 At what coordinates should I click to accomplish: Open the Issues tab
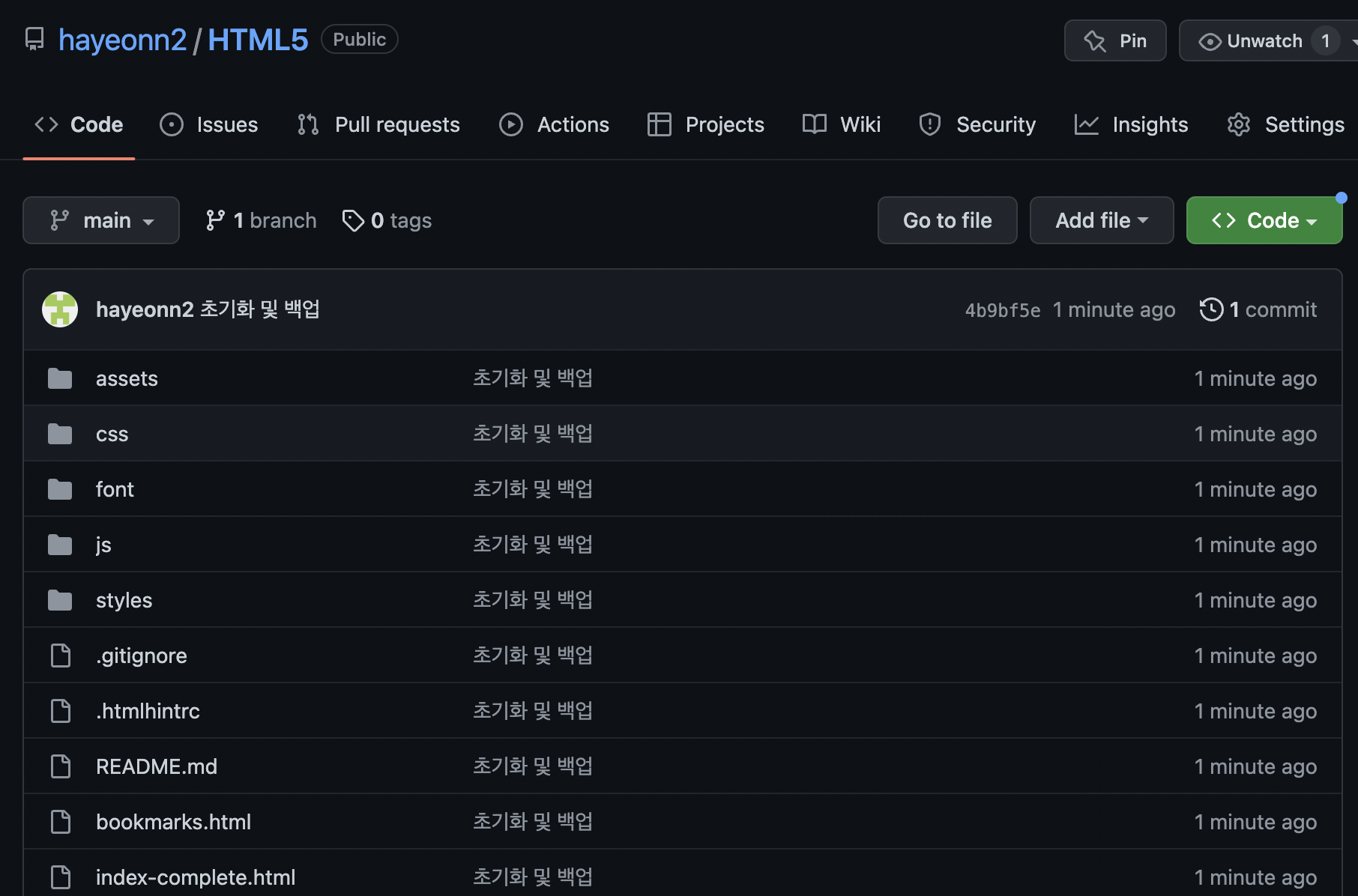point(209,124)
